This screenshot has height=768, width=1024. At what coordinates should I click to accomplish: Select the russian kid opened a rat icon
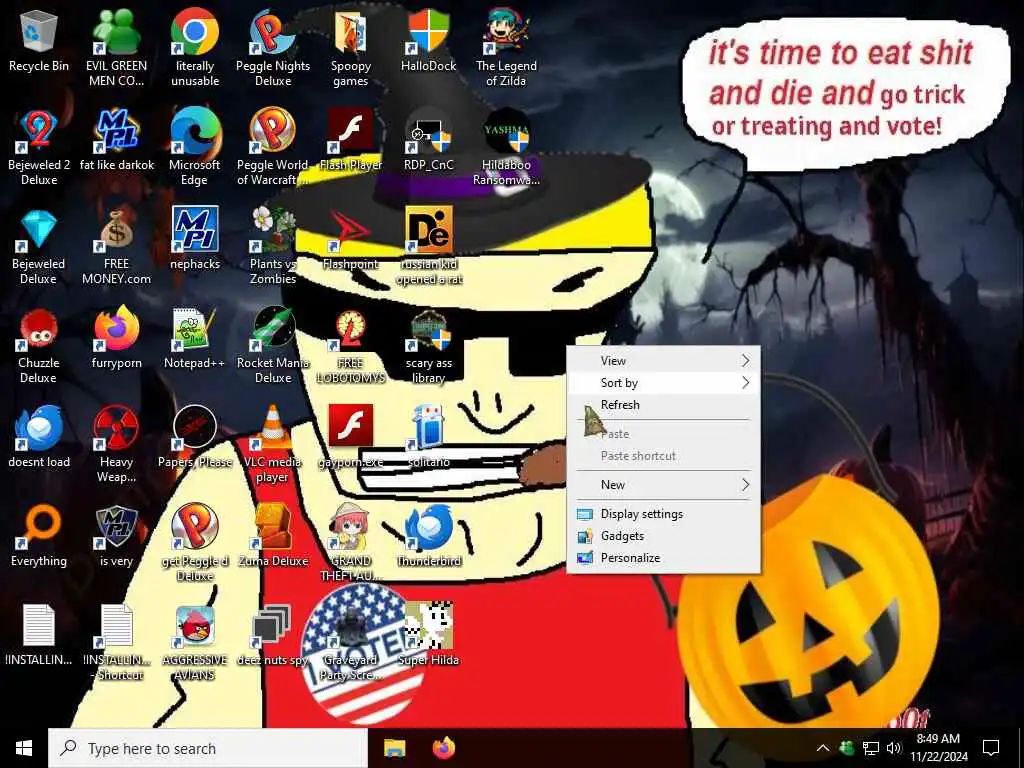click(x=428, y=246)
